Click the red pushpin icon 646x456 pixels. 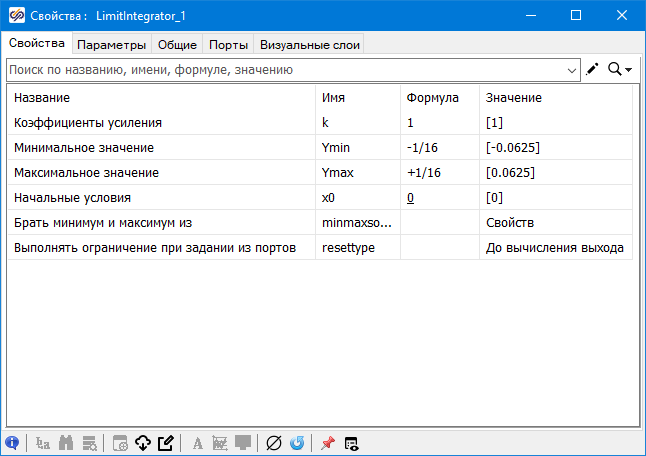click(x=328, y=443)
